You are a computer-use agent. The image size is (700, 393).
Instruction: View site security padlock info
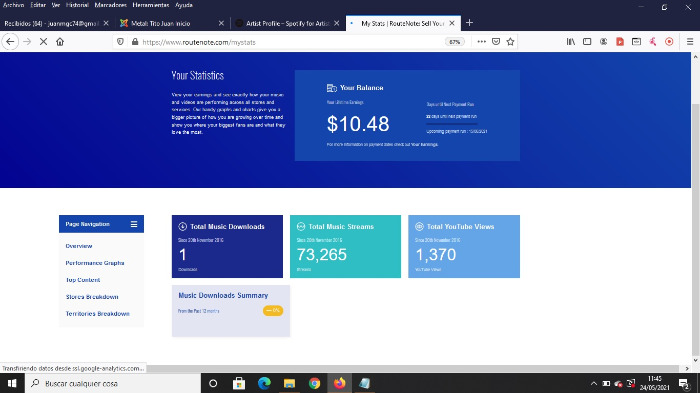(x=135, y=42)
